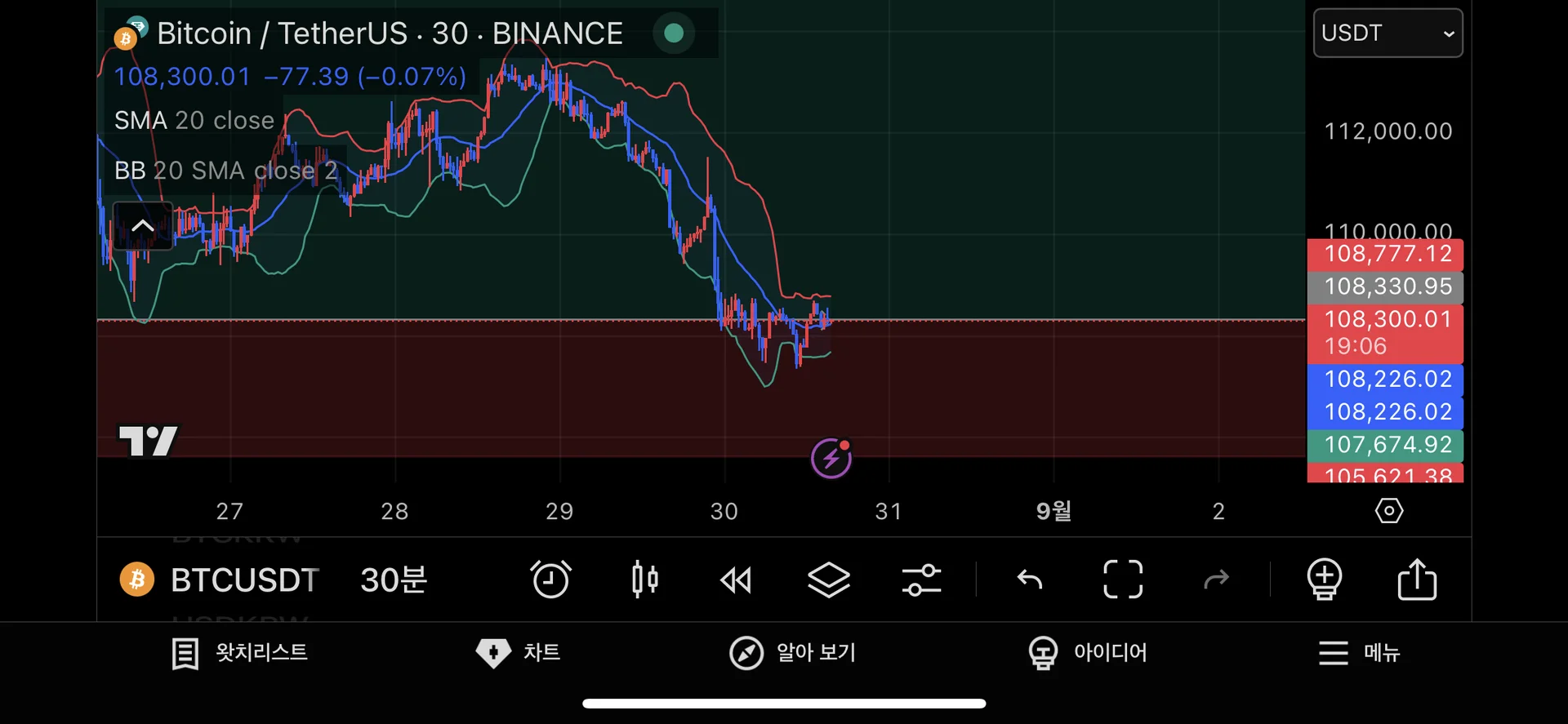
Task: Open the 왓치리스트 tab
Action: click(240, 653)
